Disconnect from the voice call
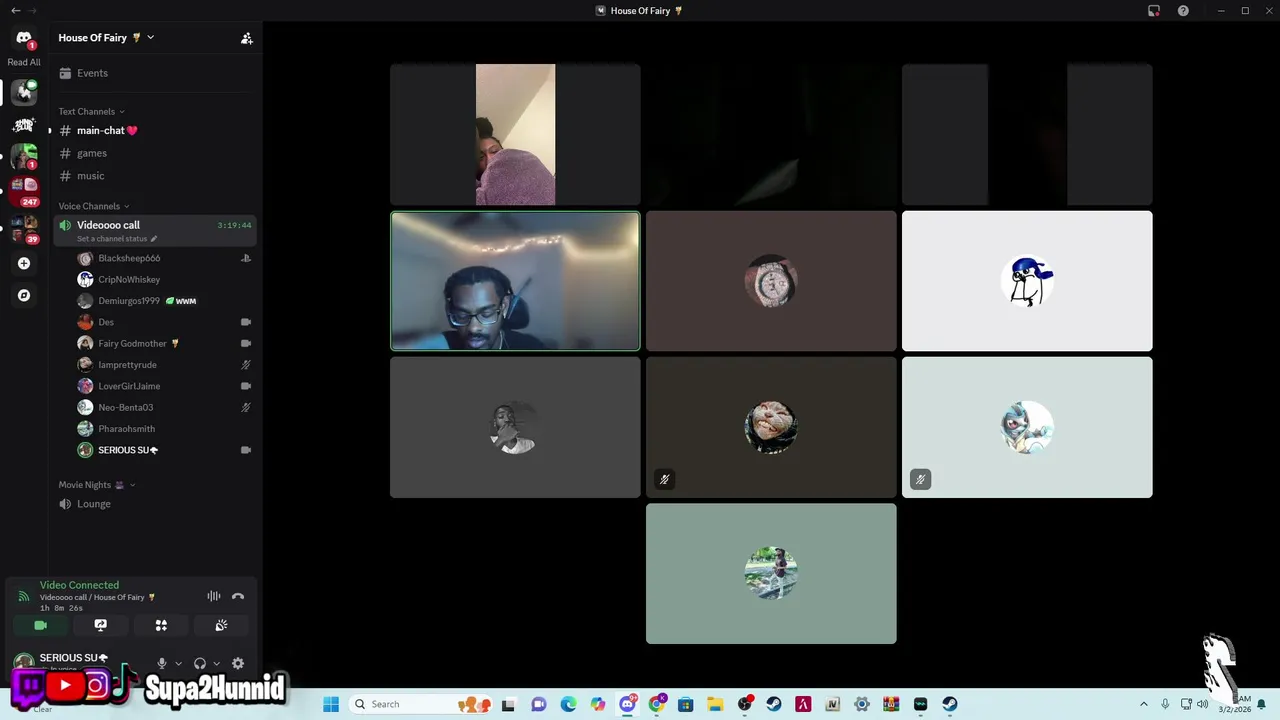This screenshot has width=1280, height=720. pyautogui.click(x=238, y=596)
